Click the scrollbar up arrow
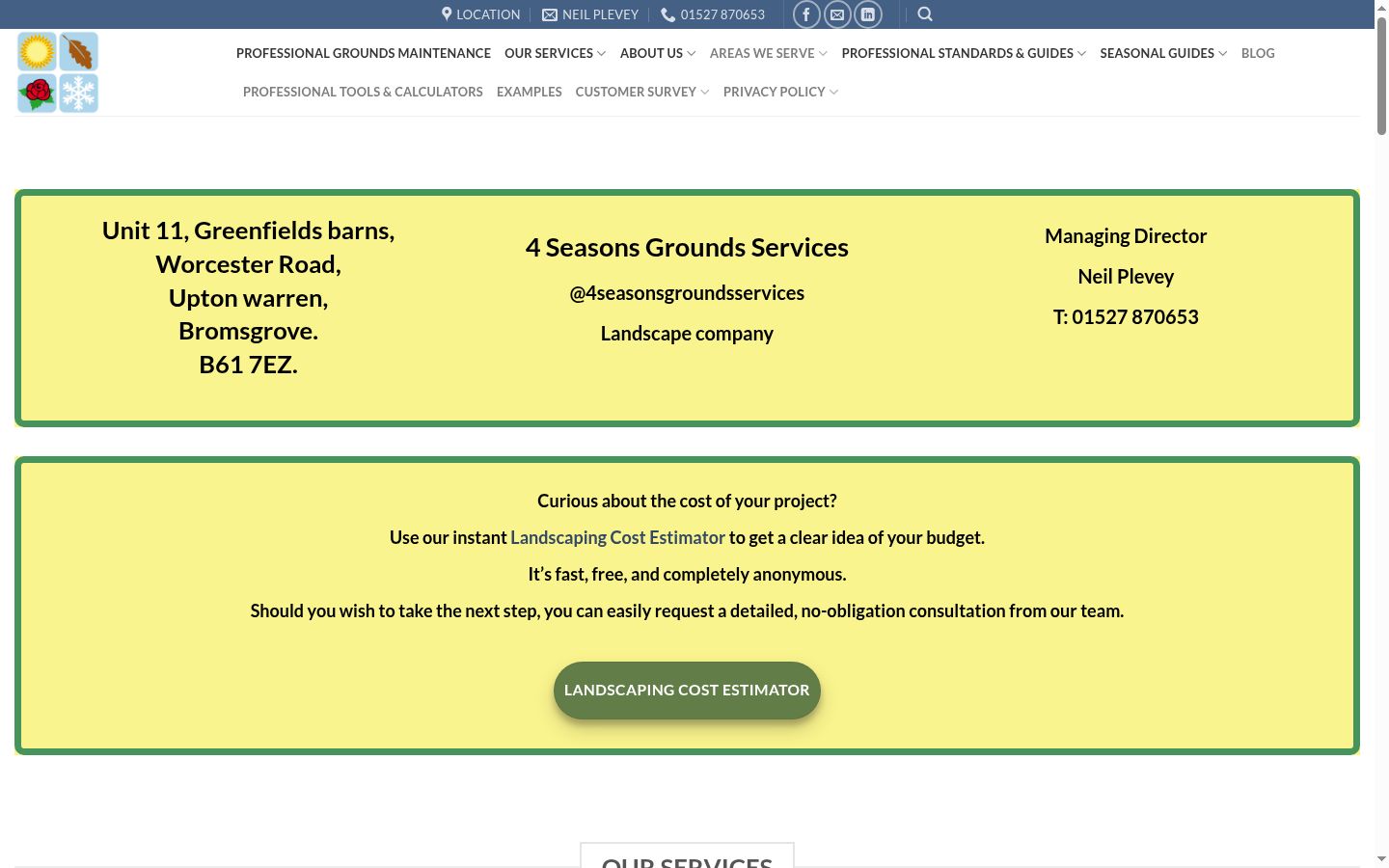Image resolution: width=1389 pixels, height=868 pixels. pyautogui.click(x=1381, y=8)
